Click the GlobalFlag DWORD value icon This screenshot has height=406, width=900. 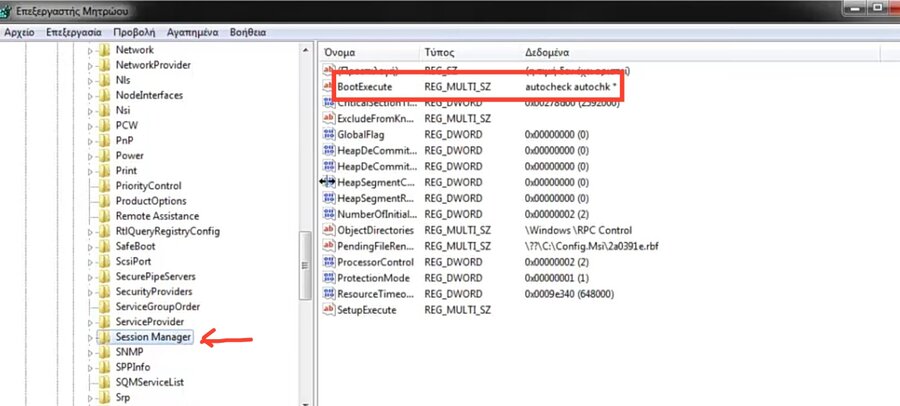tap(329, 134)
